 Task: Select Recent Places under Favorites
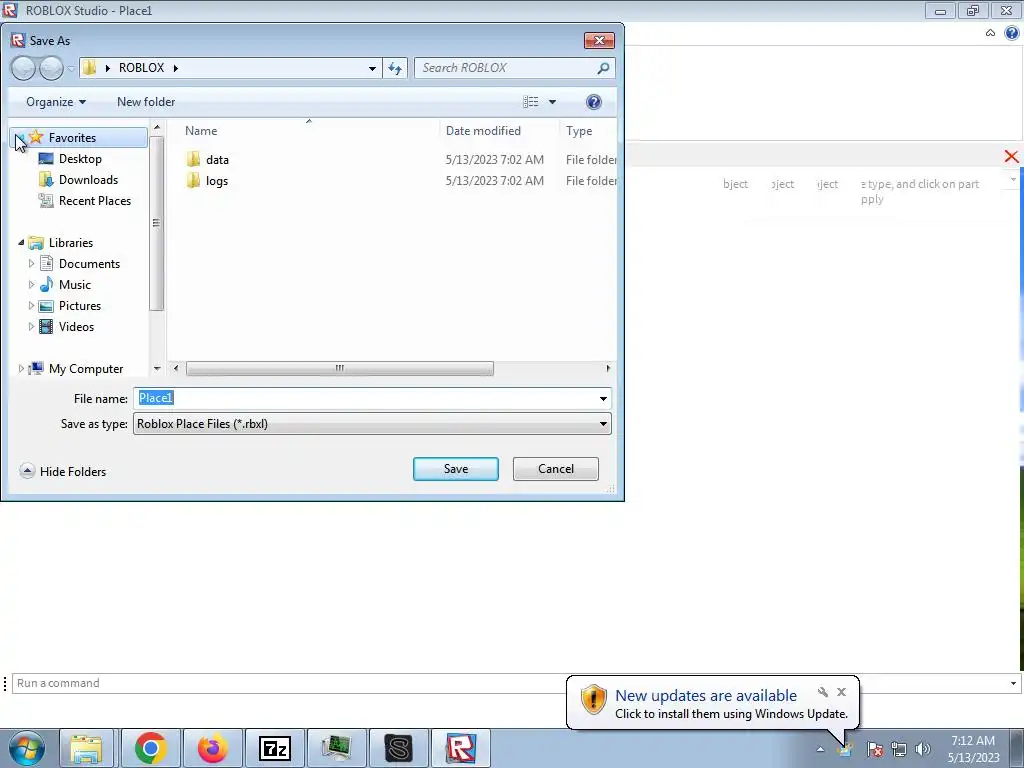(x=85, y=200)
